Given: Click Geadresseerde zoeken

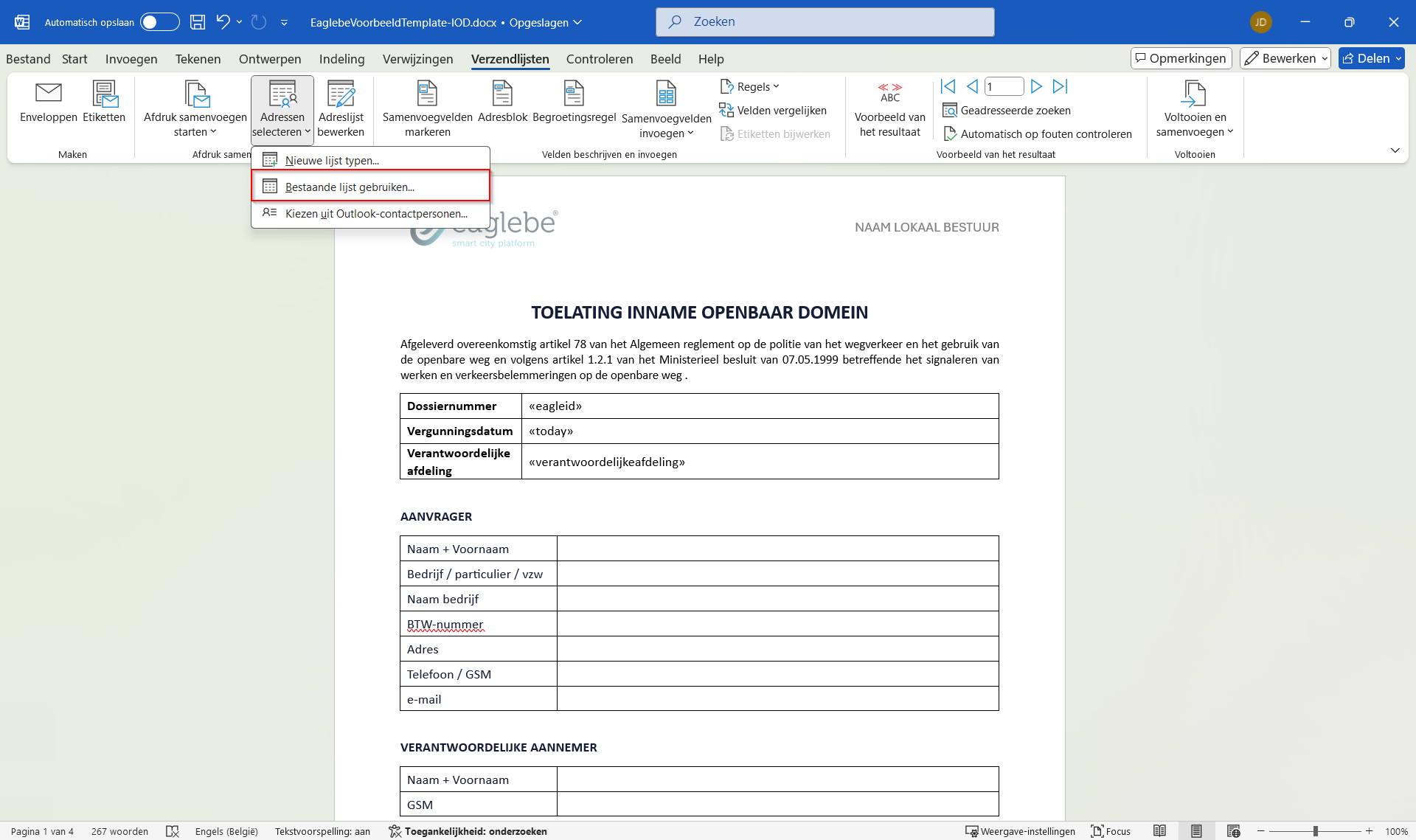Looking at the screenshot, I should (x=1007, y=110).
